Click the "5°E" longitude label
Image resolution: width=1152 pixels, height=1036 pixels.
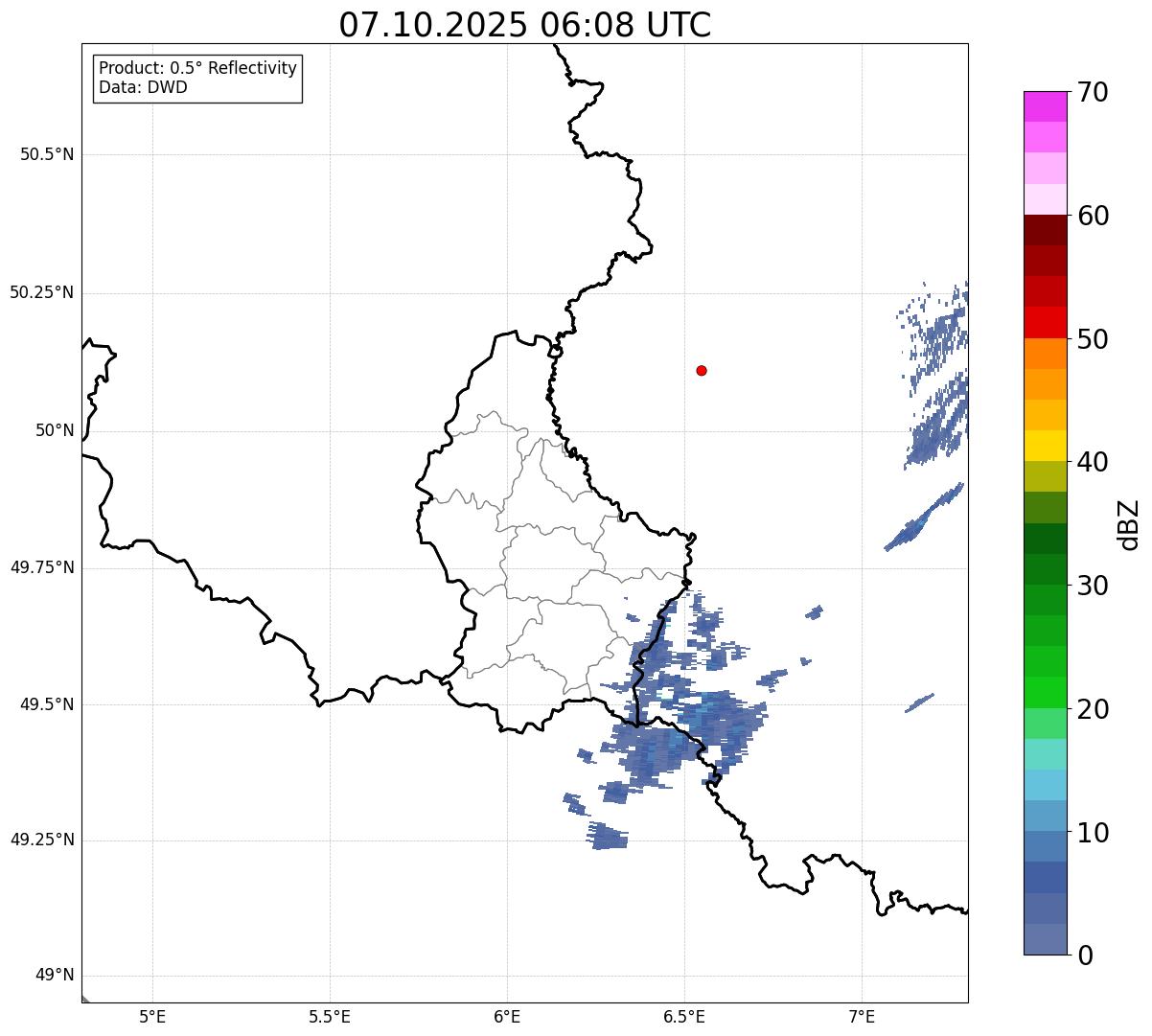click(x=152, y=1016)
